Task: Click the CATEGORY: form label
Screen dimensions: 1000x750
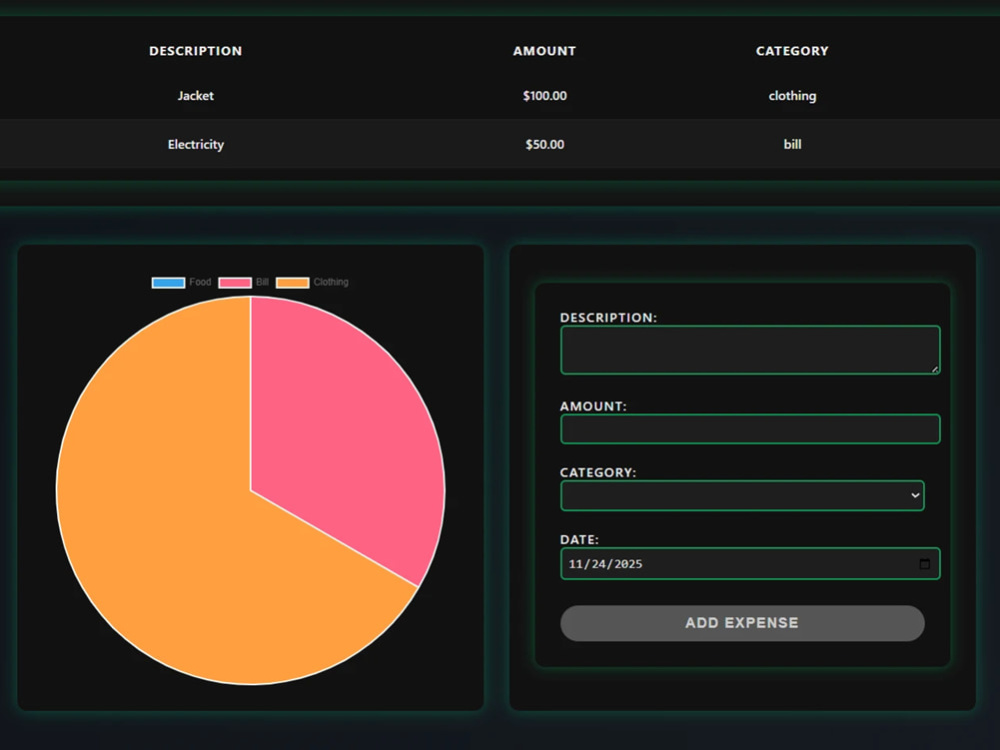Action: click(x=598, y=473)
